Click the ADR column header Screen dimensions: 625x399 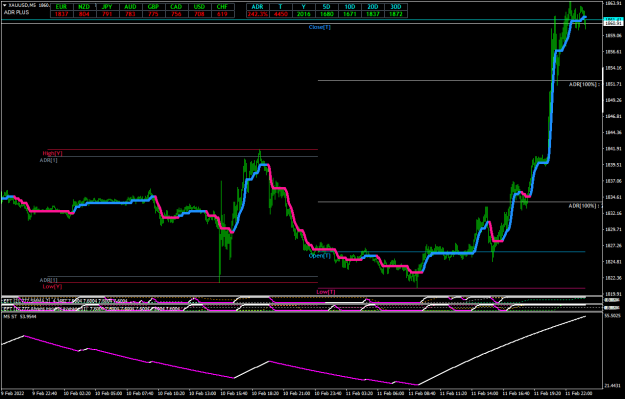pyautogui.click(x=257, y=7)
